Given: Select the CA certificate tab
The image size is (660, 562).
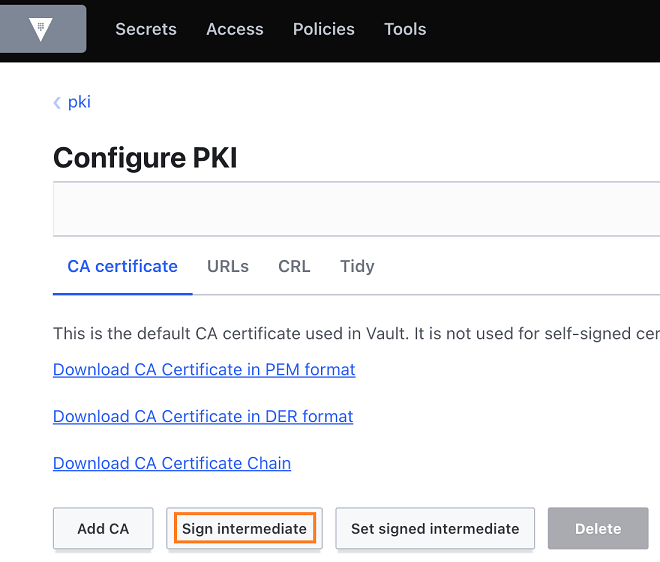Looking at the screenshot, I should tap(122, 266).
